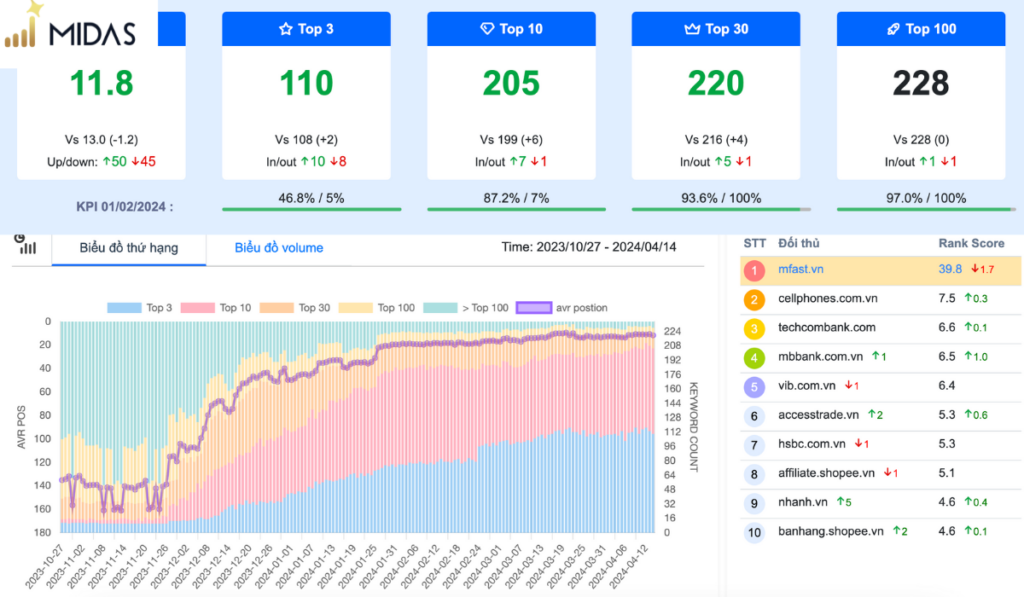This screenshot has width=1024, height=597.
Task: Click the KPI 01/02/2024 label
Action: (x=125, y=206)
